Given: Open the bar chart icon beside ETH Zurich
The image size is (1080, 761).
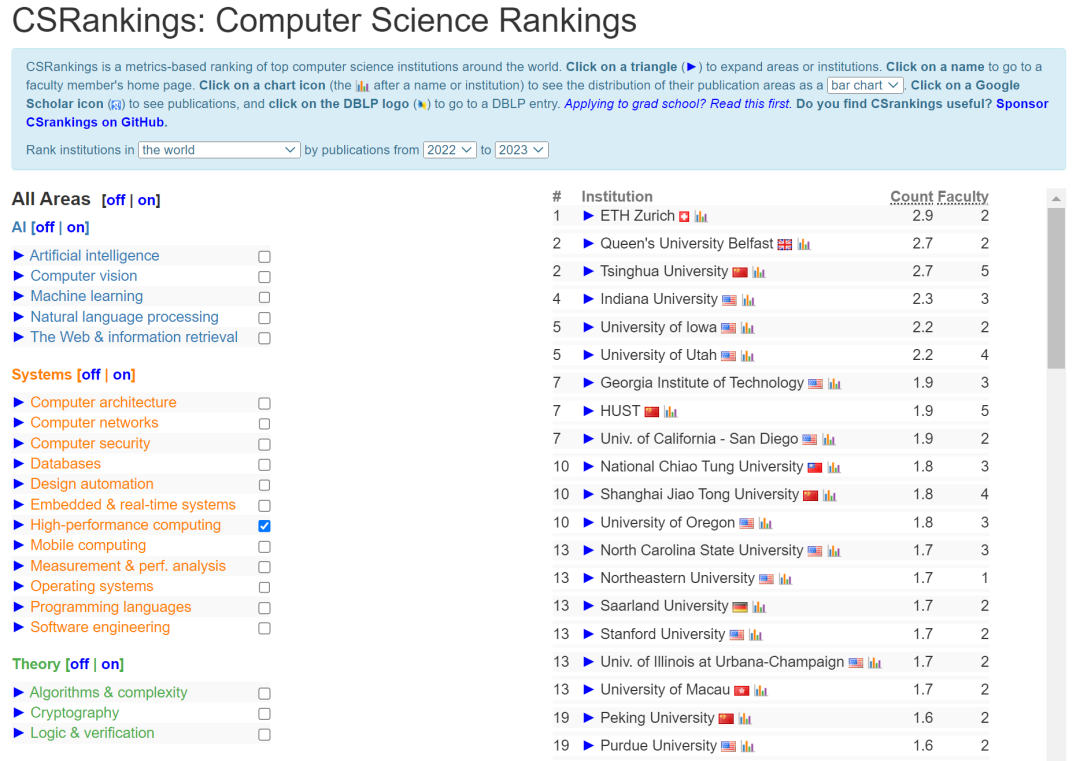Looking at the screenshot, I should coord(700,216).
